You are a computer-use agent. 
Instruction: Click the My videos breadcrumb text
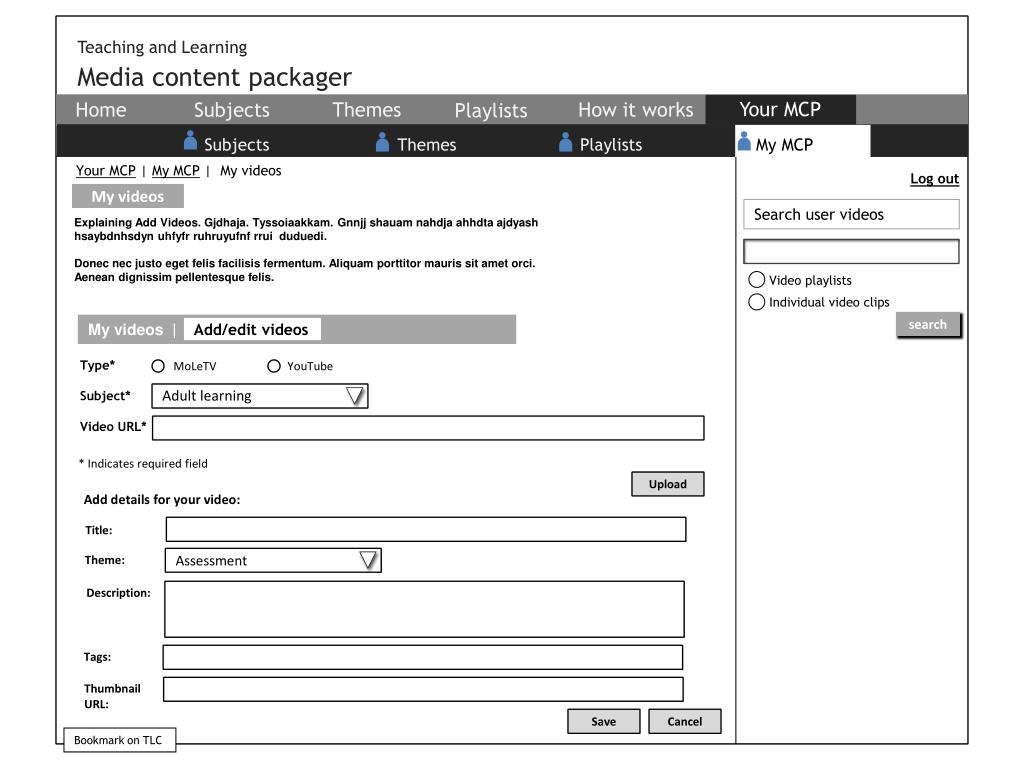251,171
